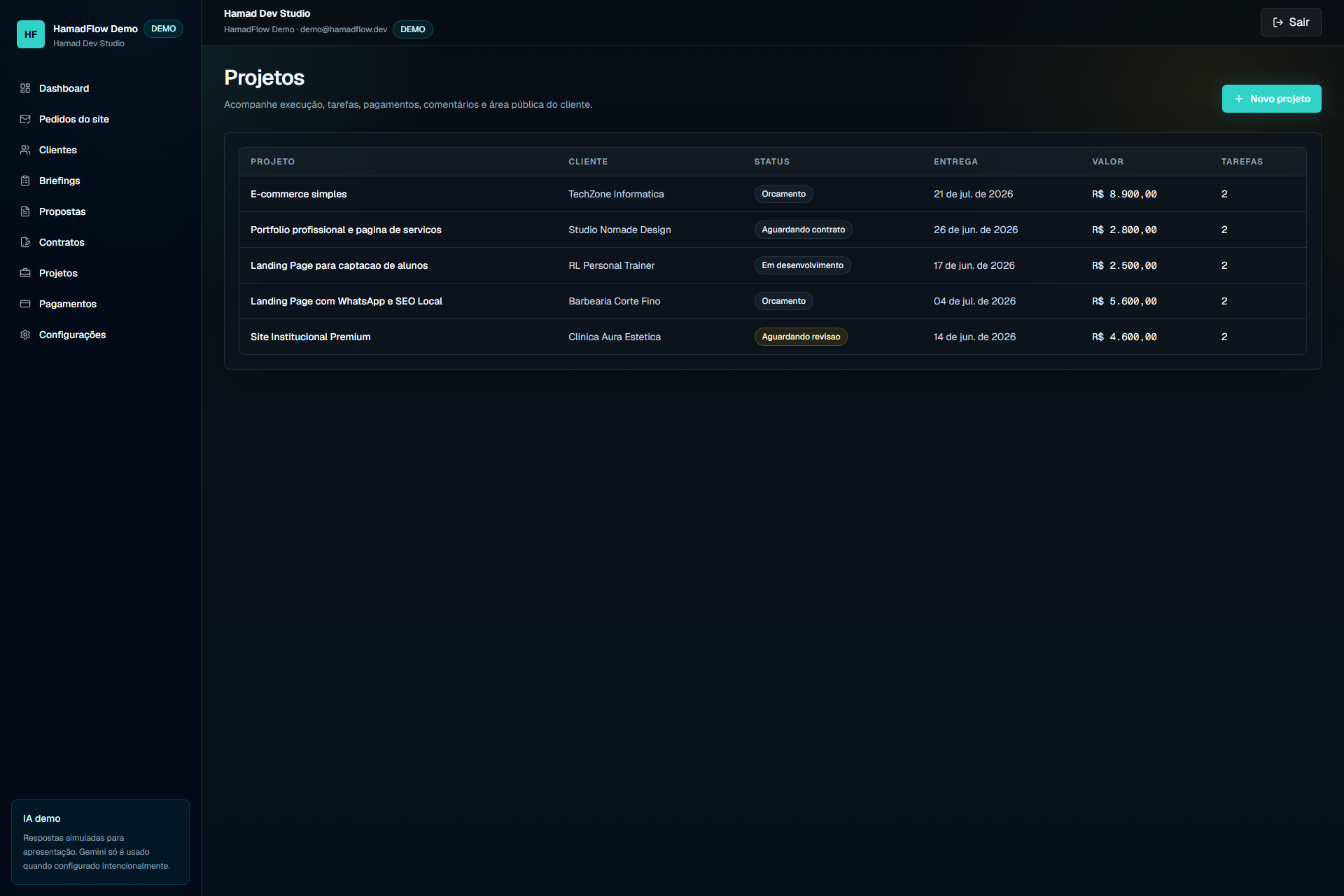Open the Dashboard menu item
This screenshot has width=1344, height=896.
click(100, 88)
